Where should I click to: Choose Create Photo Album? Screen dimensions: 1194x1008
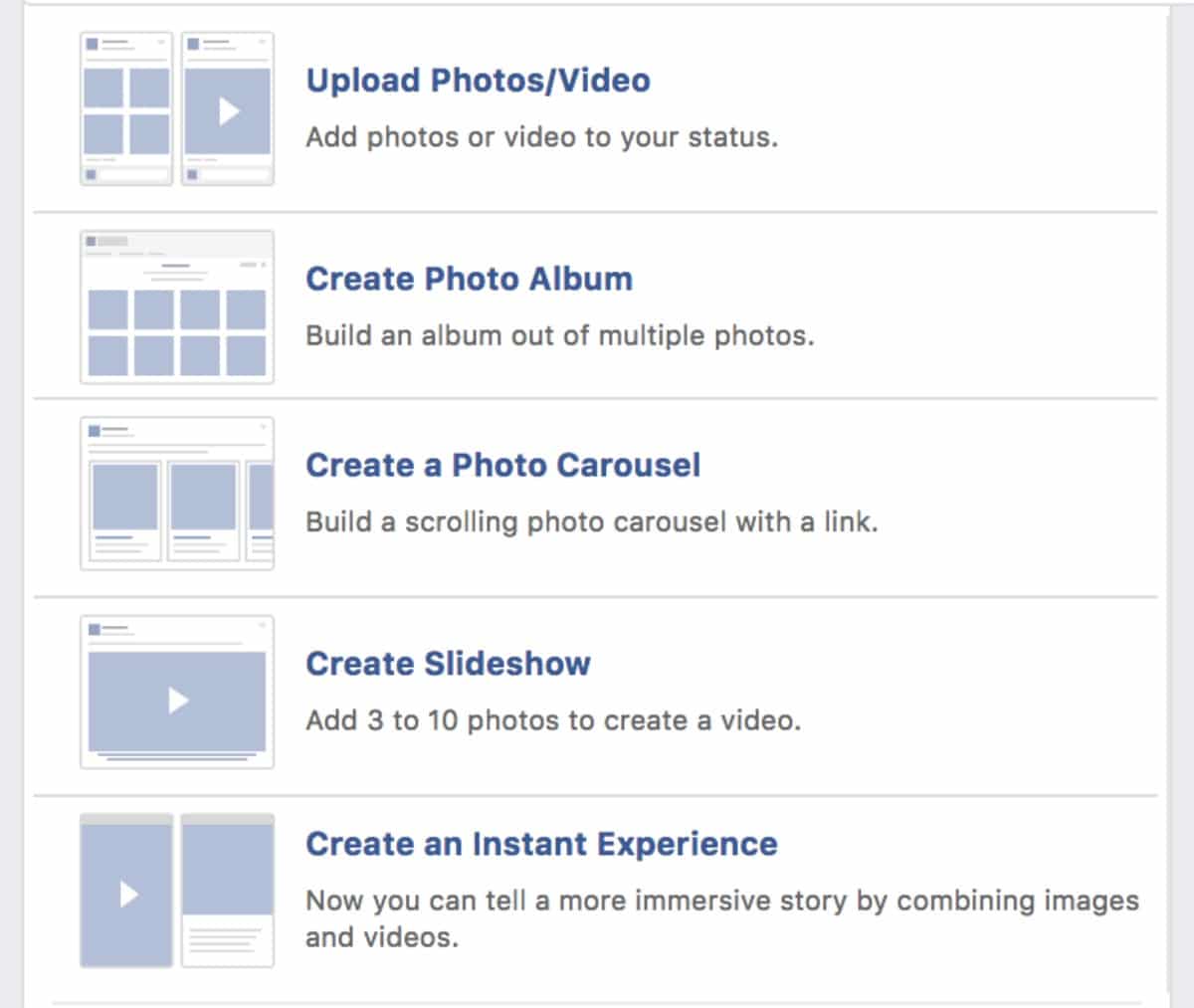(469, 279)
